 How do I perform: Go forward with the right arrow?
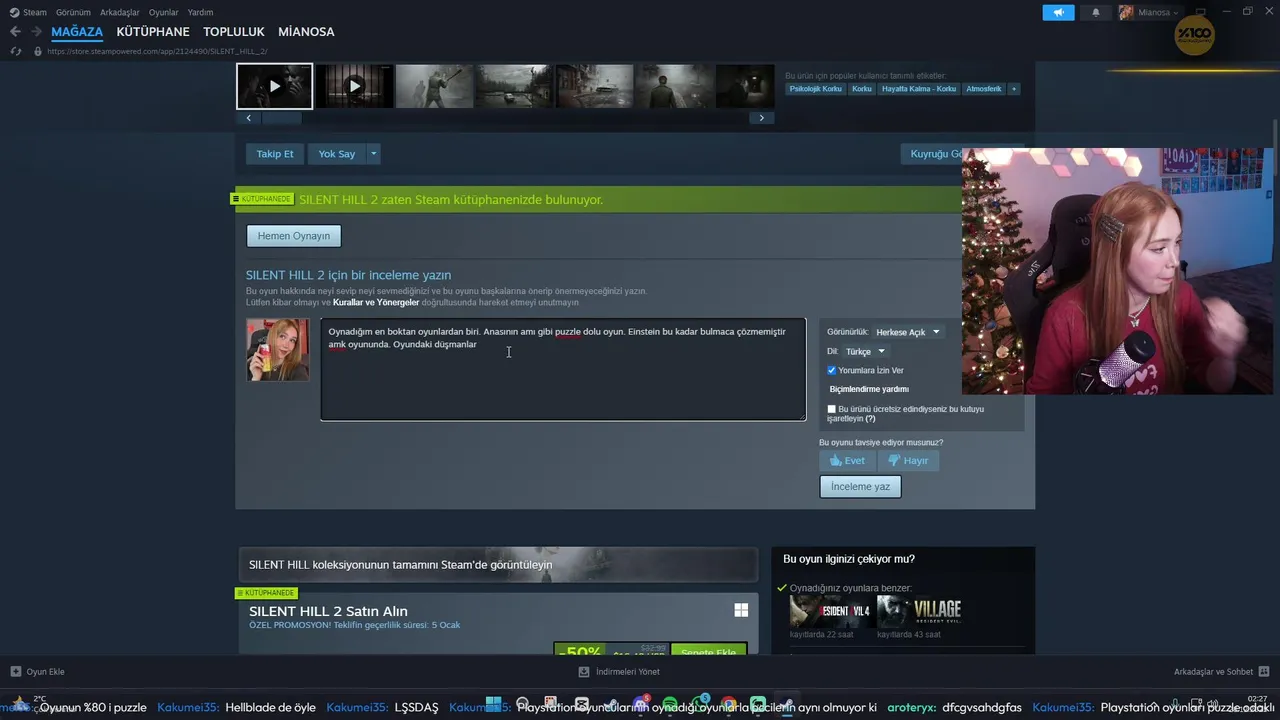[36, 31]
